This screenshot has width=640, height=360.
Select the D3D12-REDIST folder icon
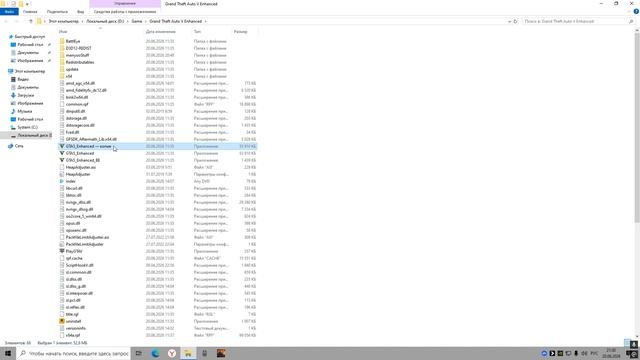click(x=62, y=48)
